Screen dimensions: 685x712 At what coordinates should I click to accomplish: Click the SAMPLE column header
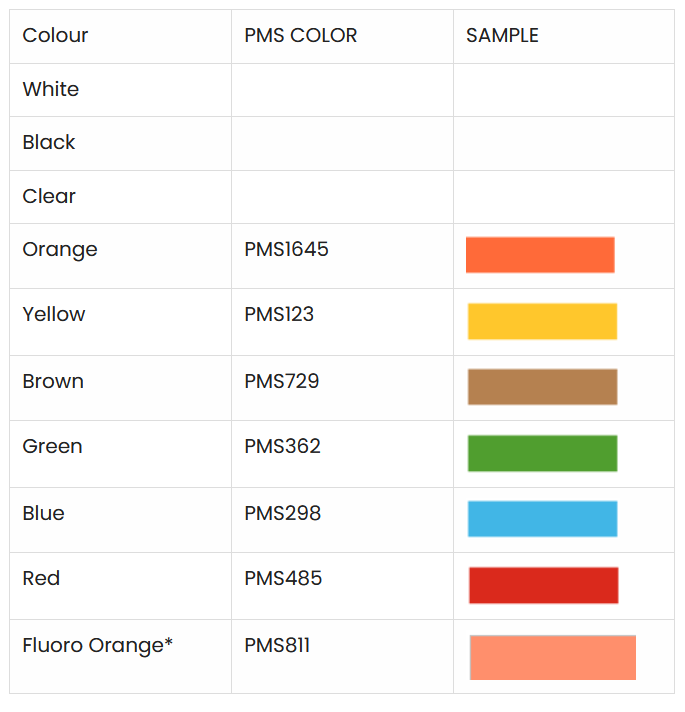[502, 36]
